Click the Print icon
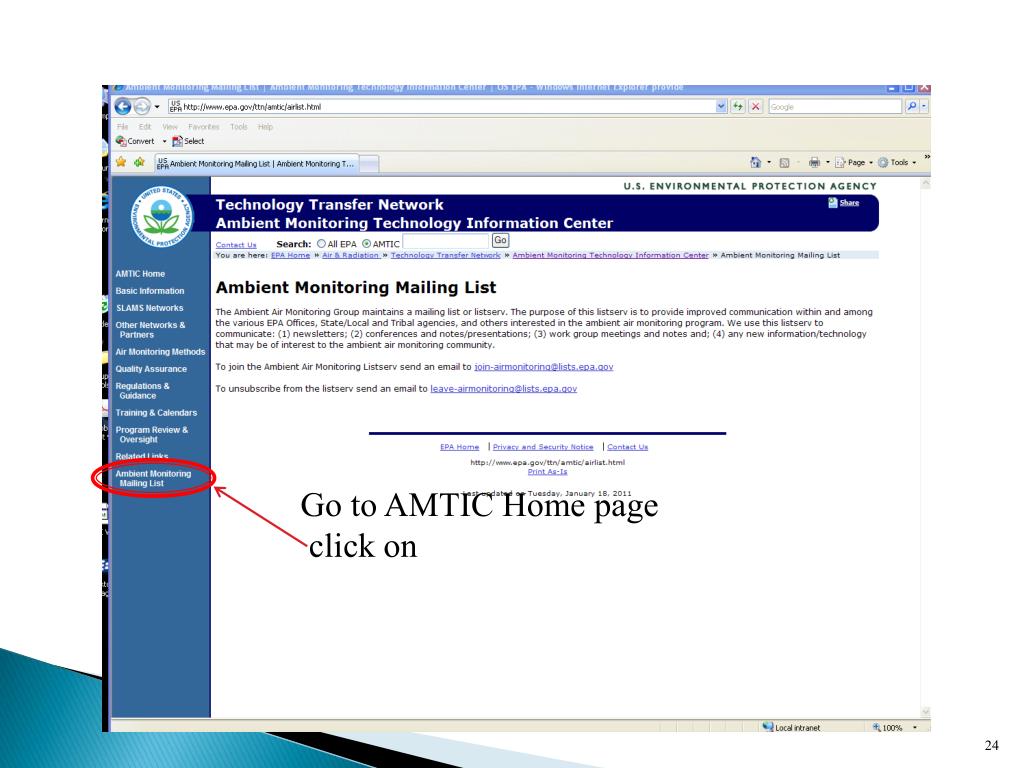The height and width of the screenshot is (768, 1024). [814, 162]
